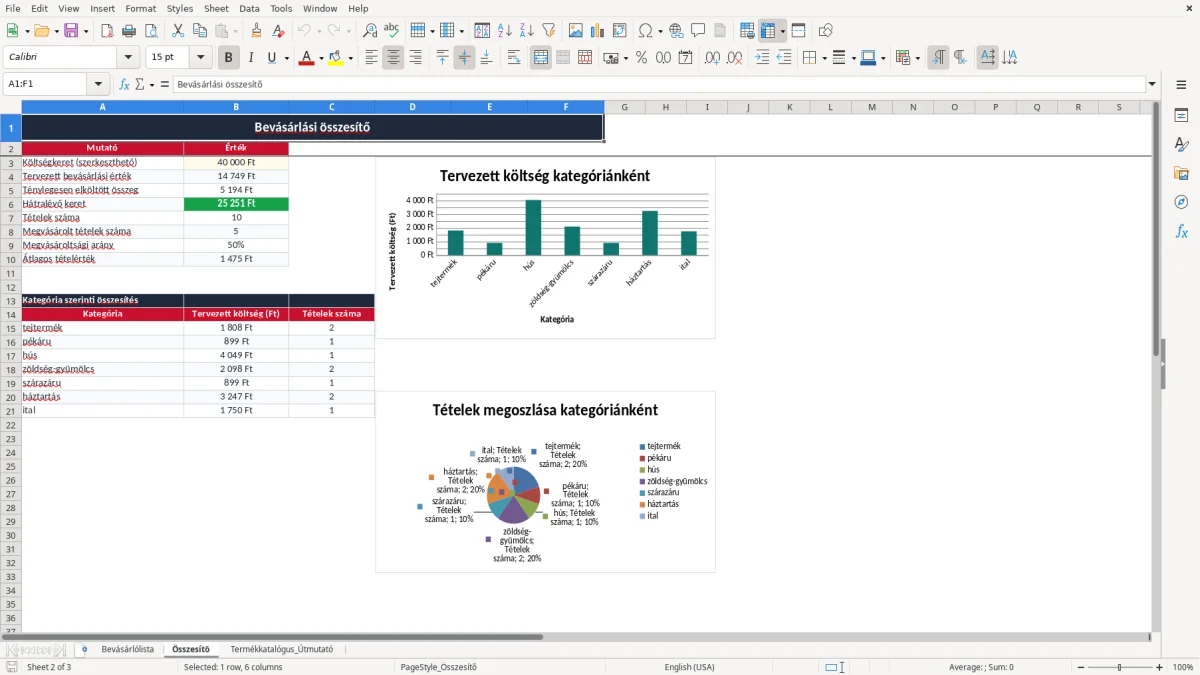Screen dimensions: 1200x675
Task: Select row 12 header
Action: pyautogui.click(x=11, y=286)
